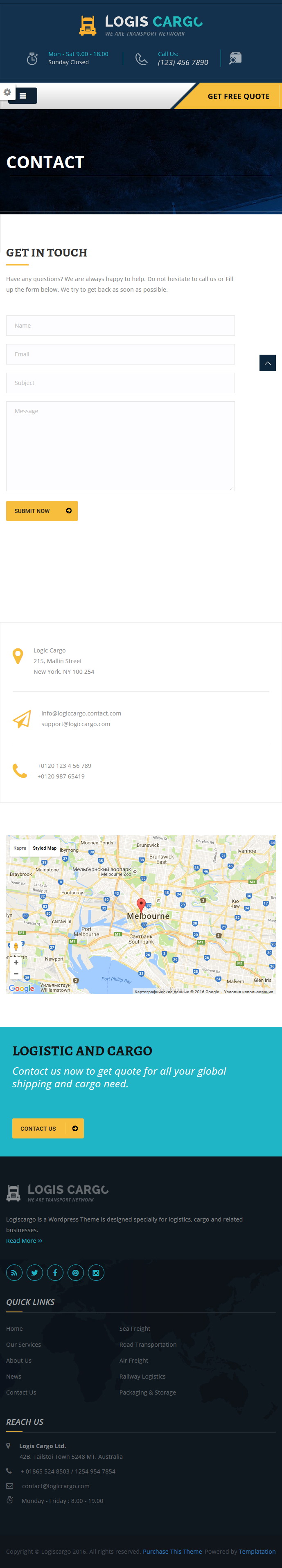Open the Twitter social icon
282x1568 pixels.
pyautogui.click(x=35, y=1273)
